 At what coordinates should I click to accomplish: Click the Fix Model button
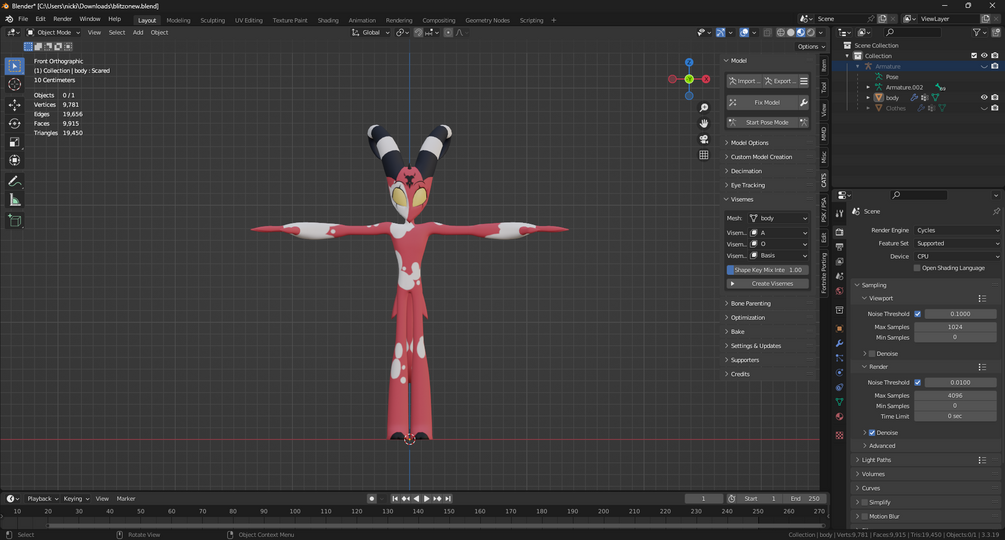762,102
